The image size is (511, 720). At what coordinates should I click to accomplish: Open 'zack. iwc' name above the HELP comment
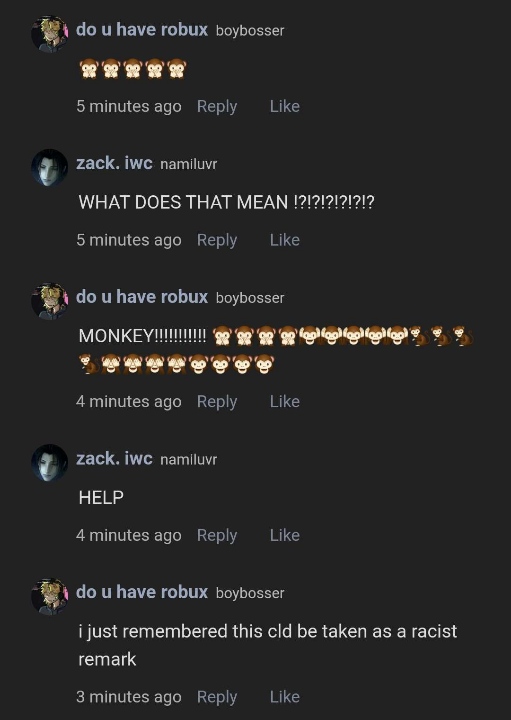pyautogui.click(x=114, y=458)
